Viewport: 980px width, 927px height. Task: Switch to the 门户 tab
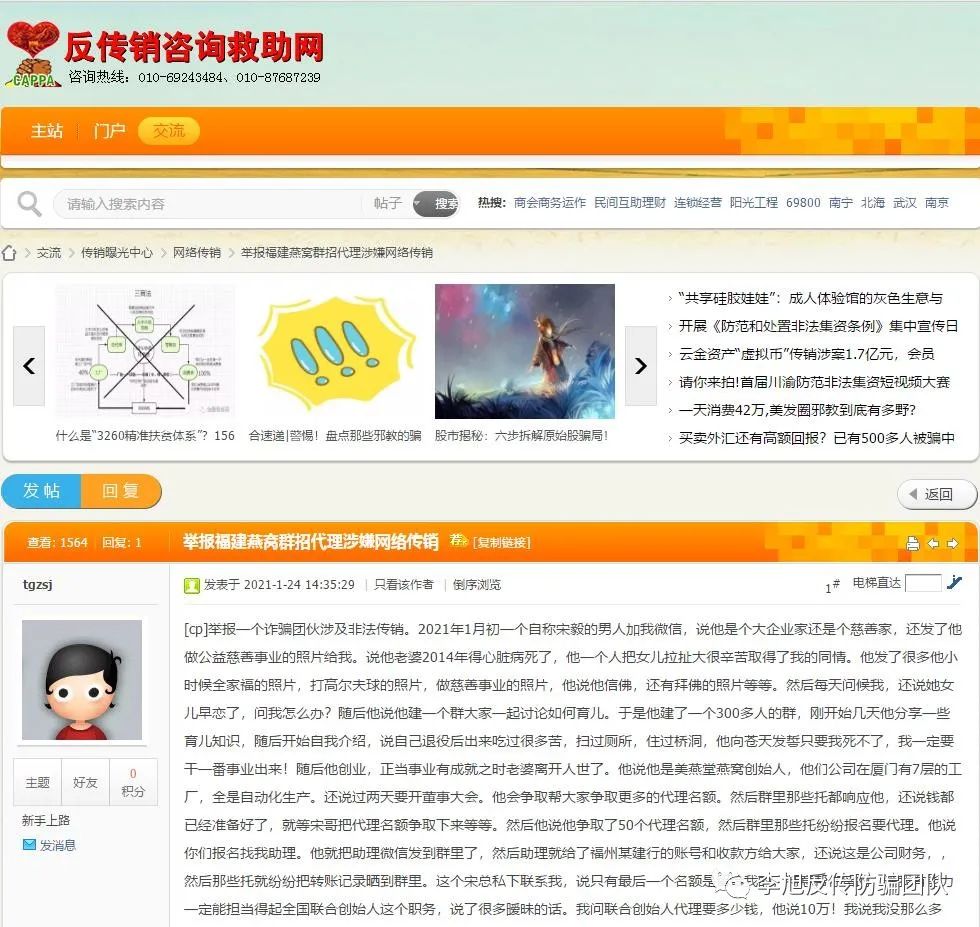pyautogui.click(x=109, y=131)
